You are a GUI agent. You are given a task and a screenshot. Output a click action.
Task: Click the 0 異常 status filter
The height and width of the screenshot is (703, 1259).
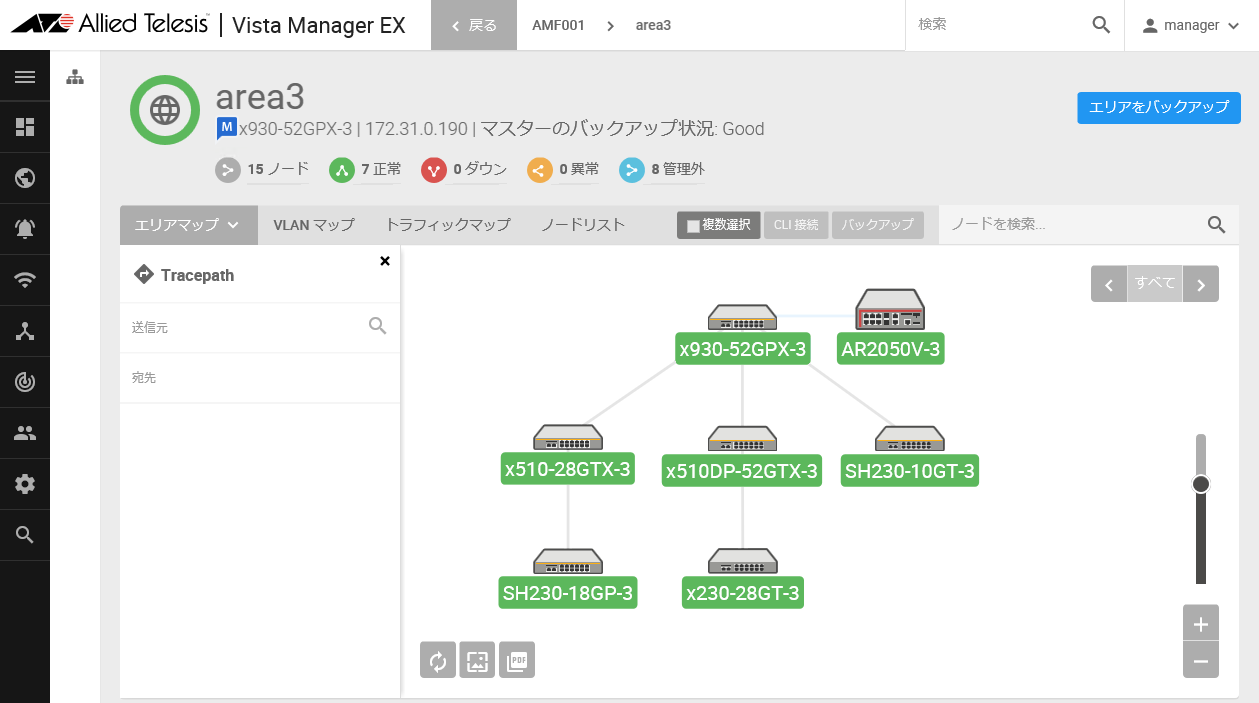[x=563, y=170]
